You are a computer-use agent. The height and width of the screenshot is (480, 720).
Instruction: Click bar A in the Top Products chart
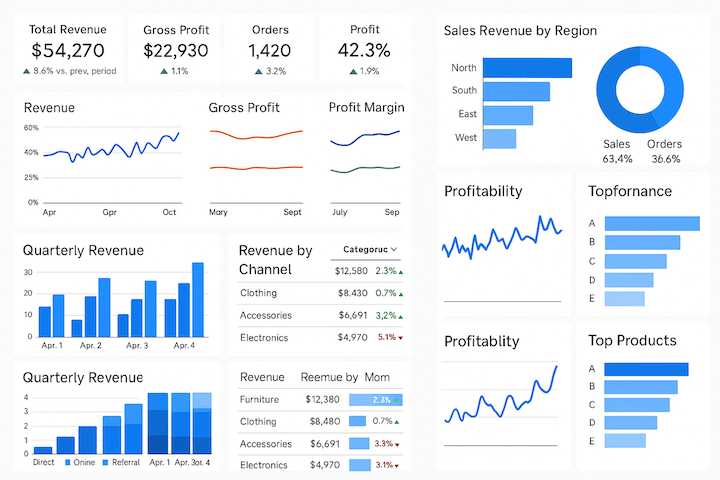pyautogui.click(x=646, y=369)
